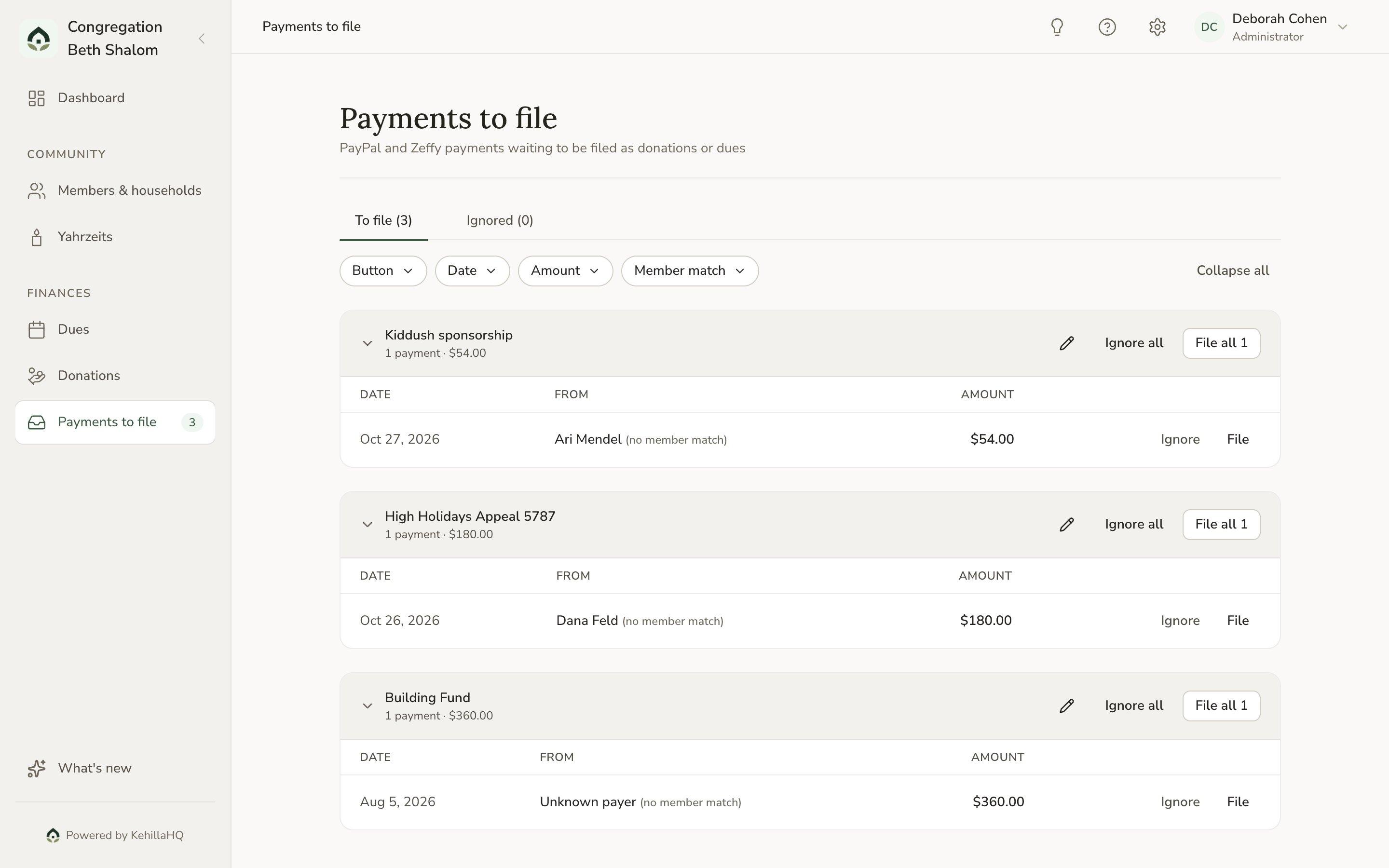Collapse the Kiddush sponsorship group chevron

(x=368, y=343)
